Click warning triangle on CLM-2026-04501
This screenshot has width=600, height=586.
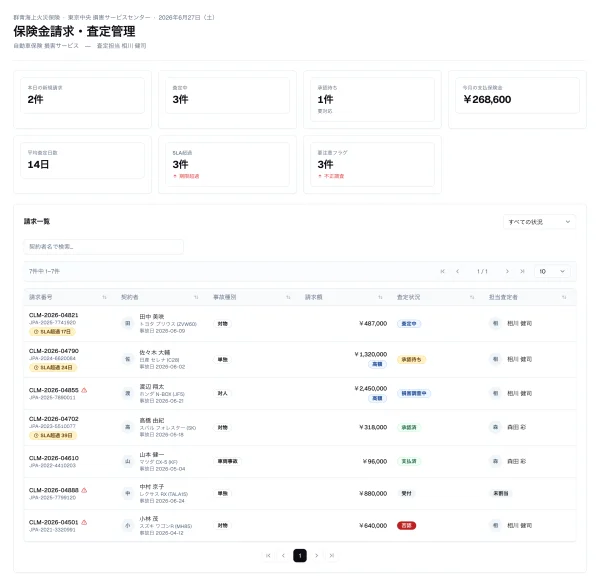coord(84,522)
